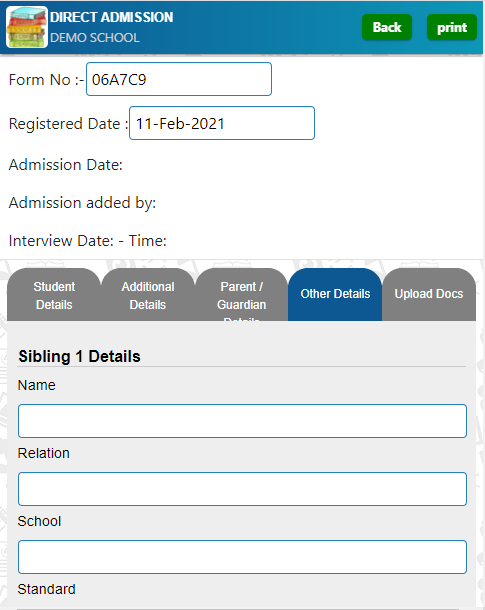The height and width of the screenshot is (610, 485).
Task: Open the Additional Details tab
Action: [148, 295]
